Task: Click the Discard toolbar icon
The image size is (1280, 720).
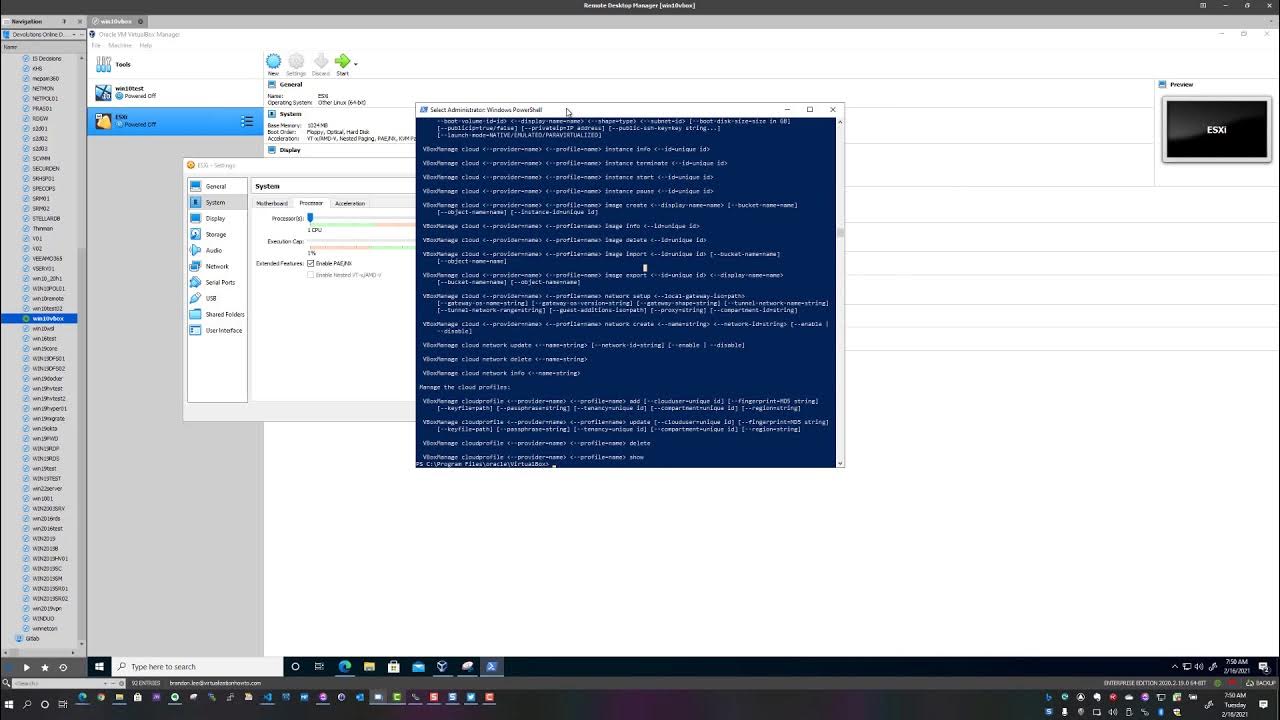Action: 321,62
